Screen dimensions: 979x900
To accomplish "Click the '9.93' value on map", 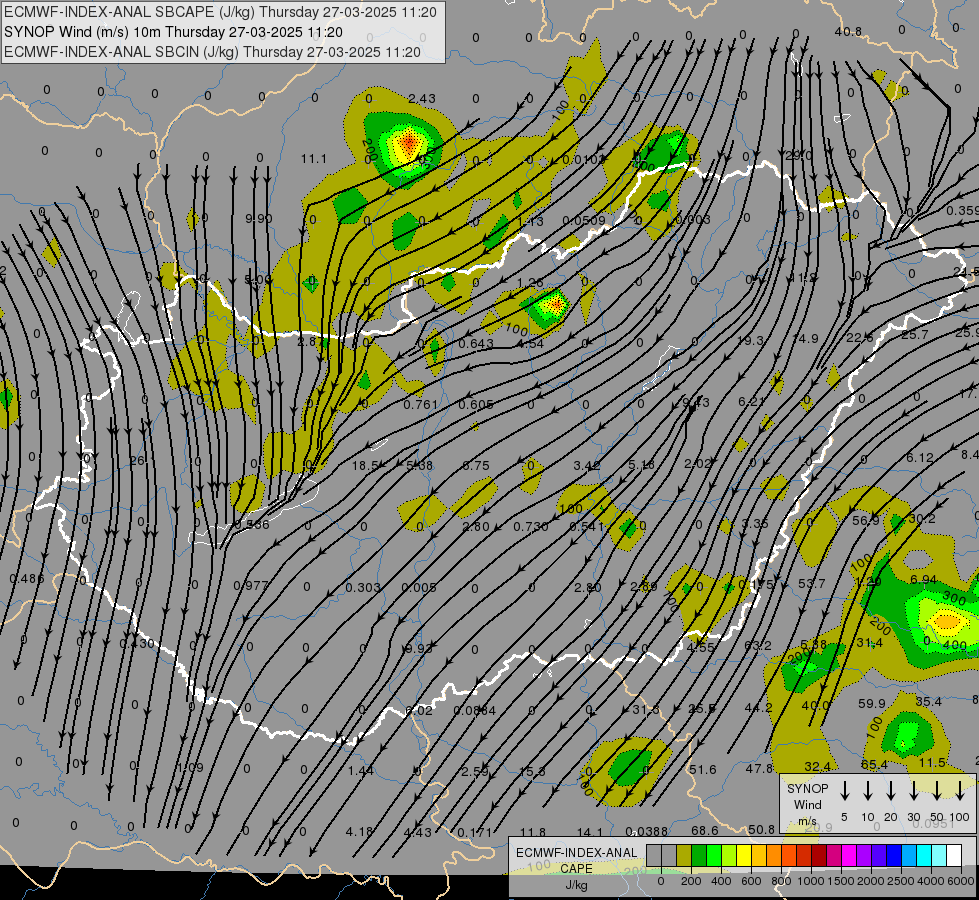I will pyautogui.click(x=418, y=649).
